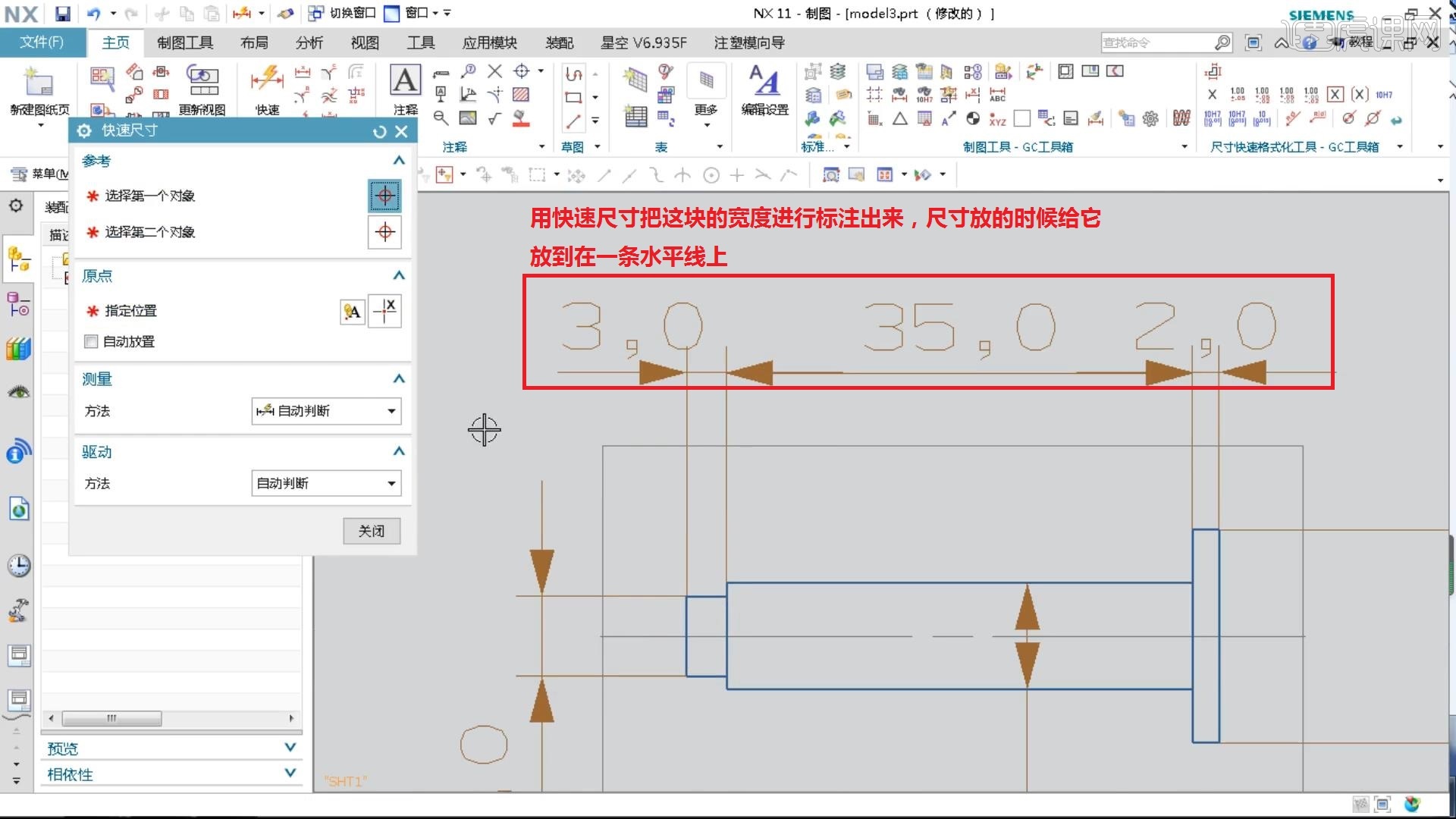
Task: Open the 文件(F) menu
Action: pyautogui.click(x=42, y=42)
